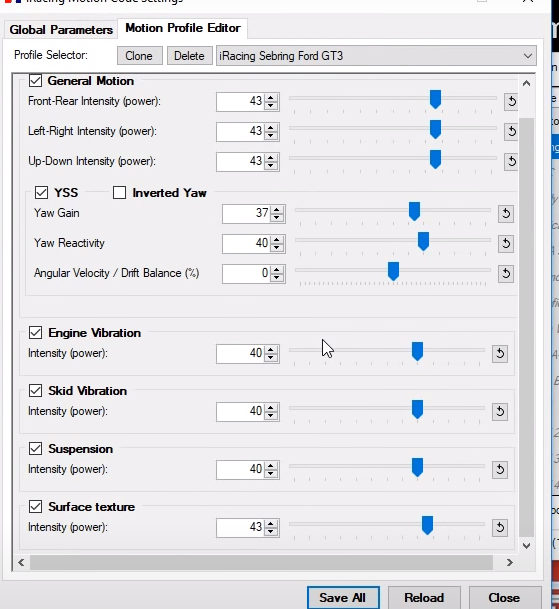Reset Angular Velocity / Drift Balance
The image size is (559, 609).
tap(506, 273)
